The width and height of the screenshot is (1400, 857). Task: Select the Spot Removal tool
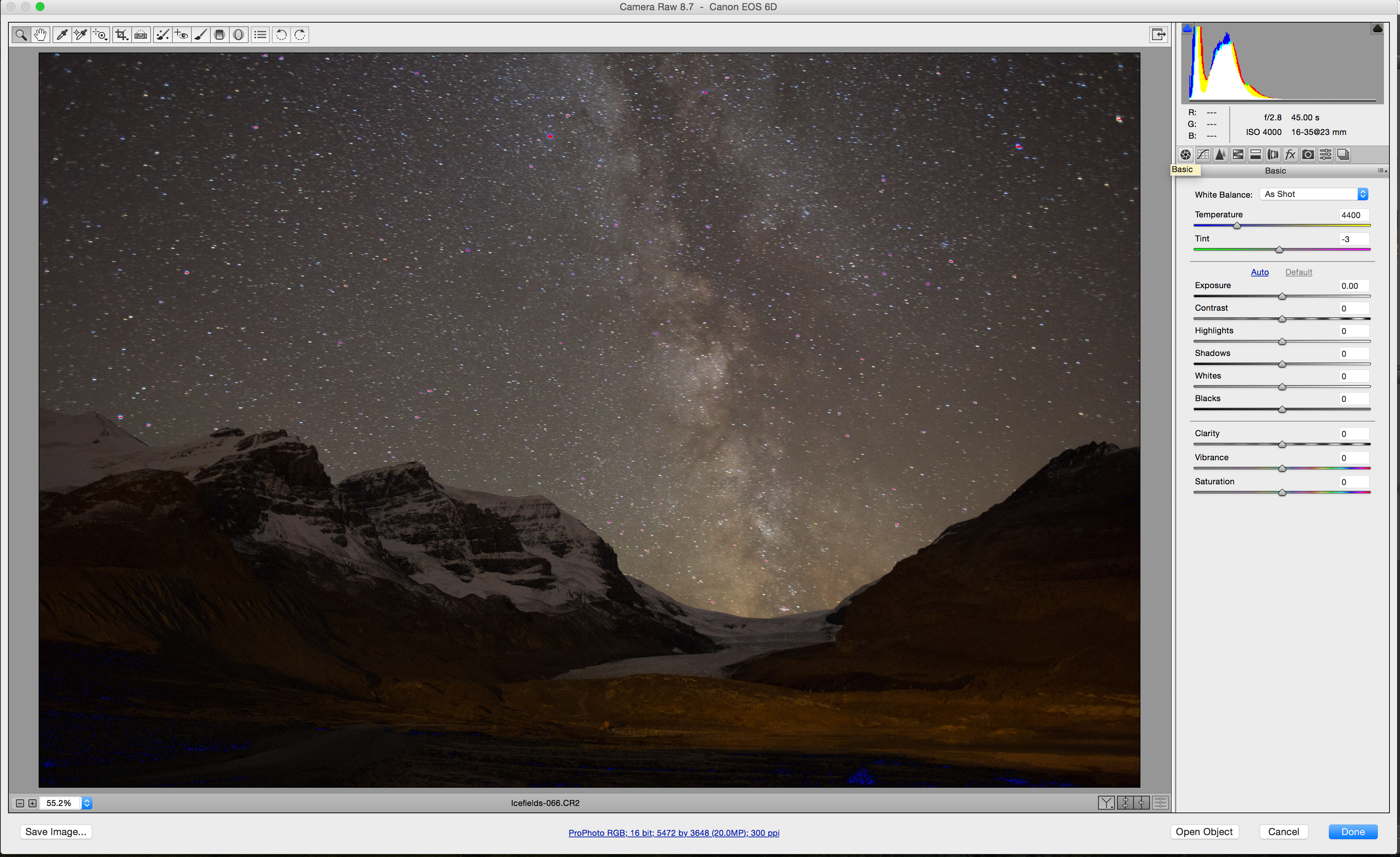point(163,35)
